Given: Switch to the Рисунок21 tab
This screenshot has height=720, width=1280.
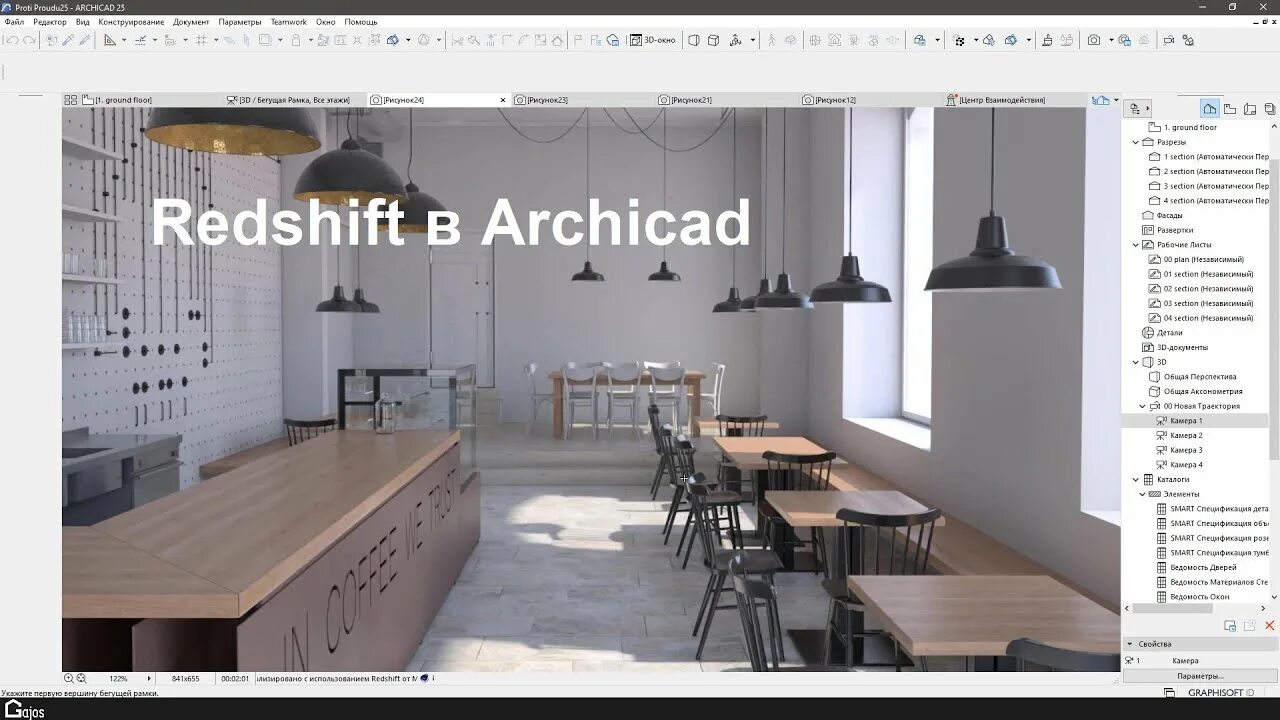Looking at the screenshot, I should 728,100.
